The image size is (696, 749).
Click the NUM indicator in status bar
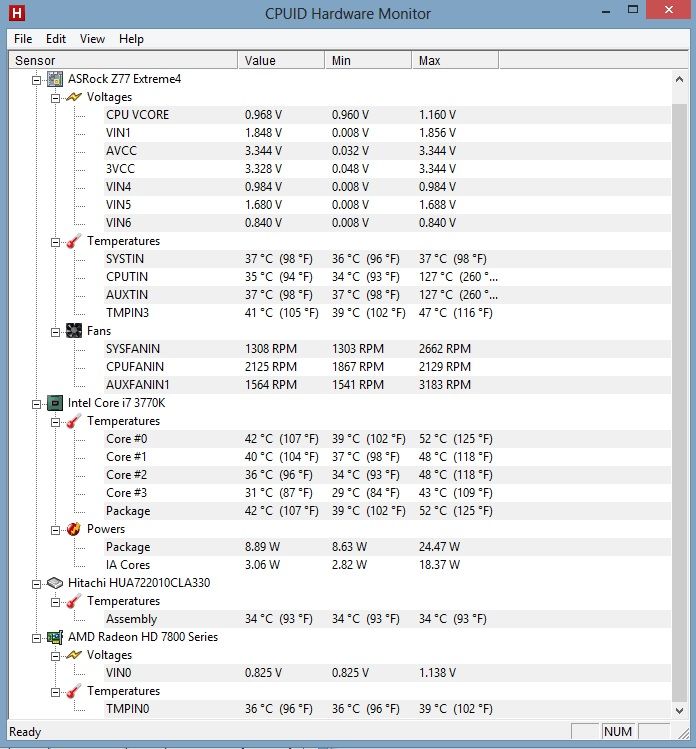(618, 732)
